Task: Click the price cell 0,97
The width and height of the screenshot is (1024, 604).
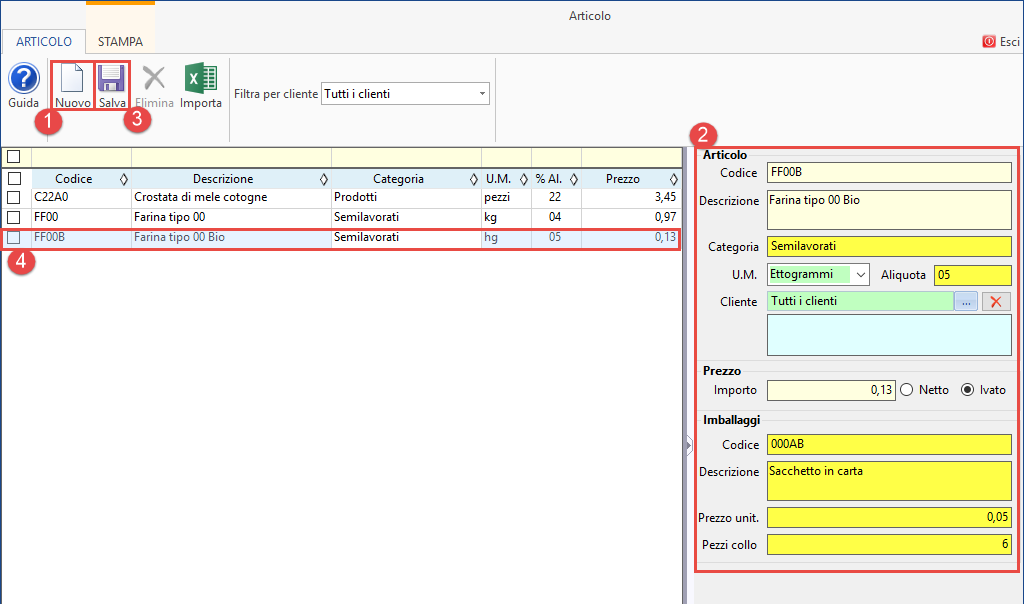Action: point(631,217)
